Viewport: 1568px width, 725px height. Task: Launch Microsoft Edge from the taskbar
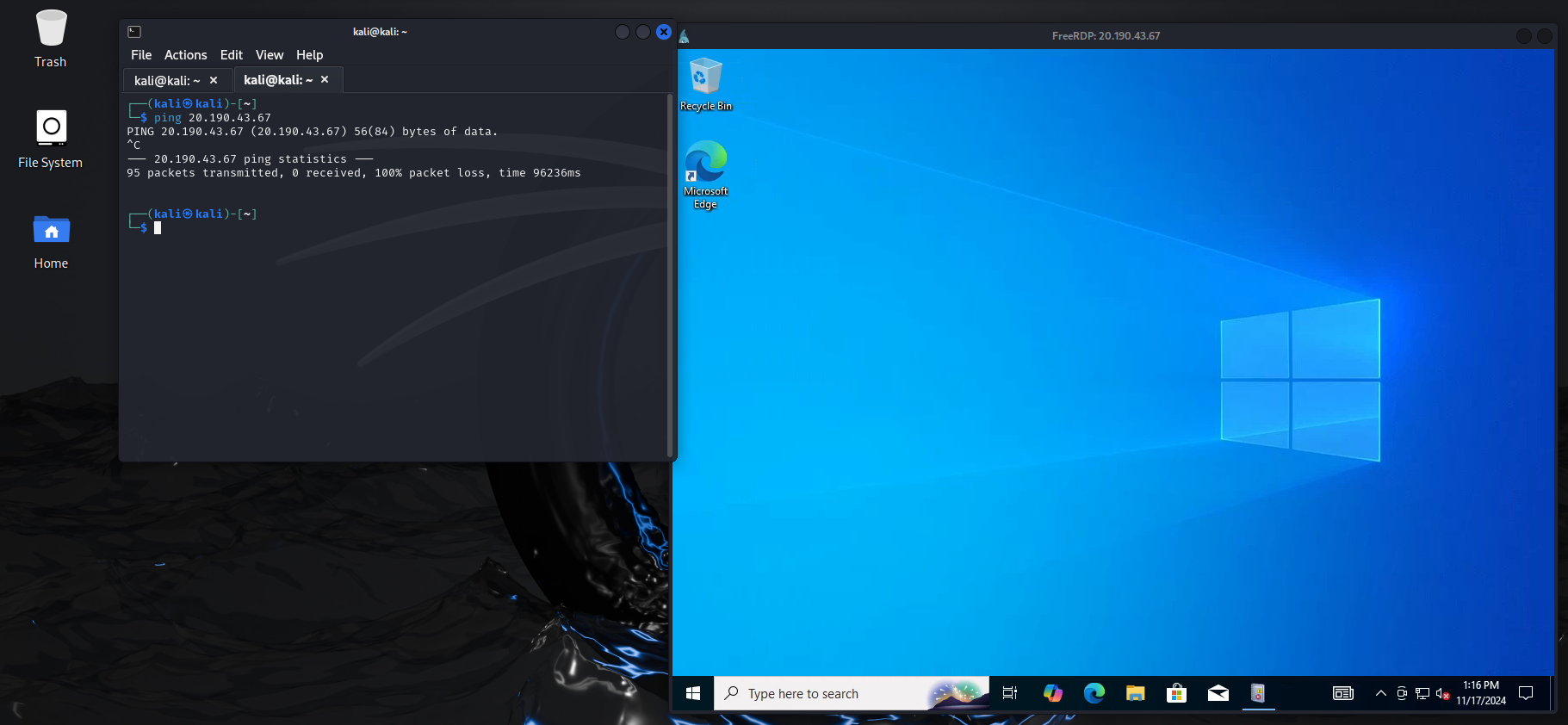[1094, 693]
